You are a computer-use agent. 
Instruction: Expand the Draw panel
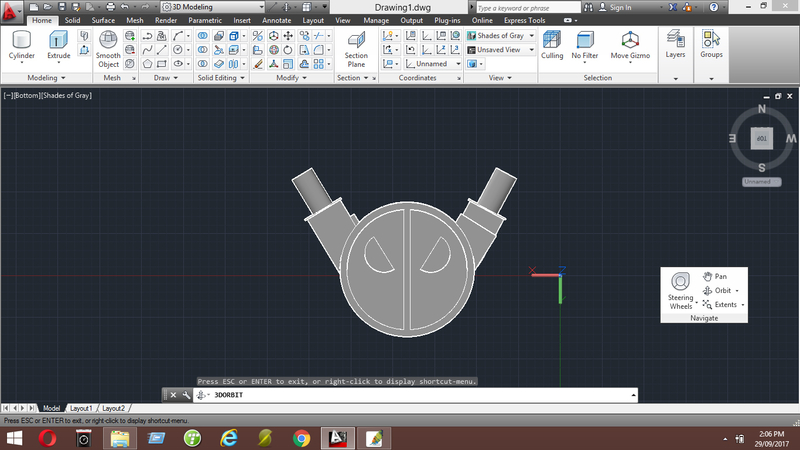[166, 78]
